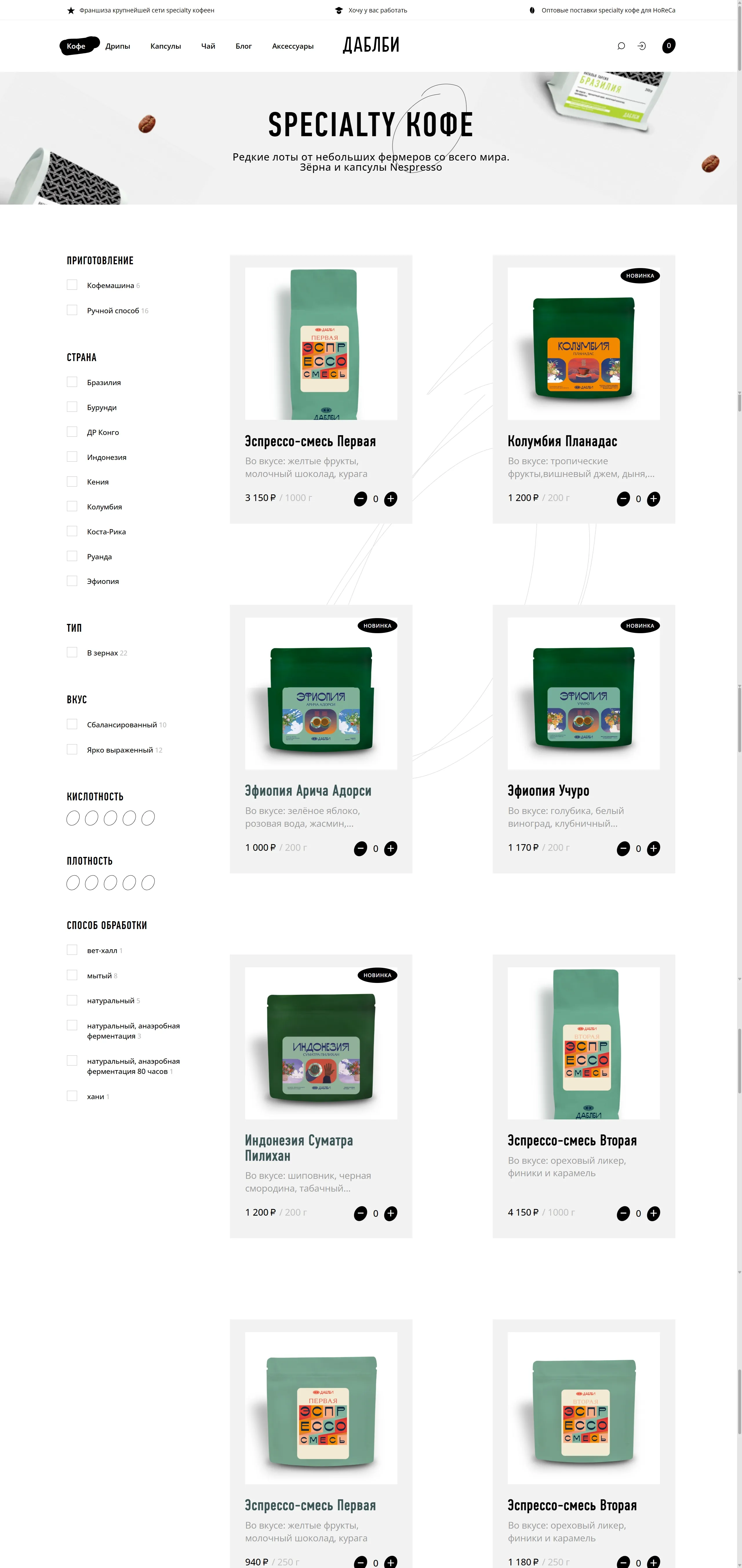Screen dimensions: 742x1568
Task: Enable the Кофемашина filter checkbox
Action: [72, 285]
